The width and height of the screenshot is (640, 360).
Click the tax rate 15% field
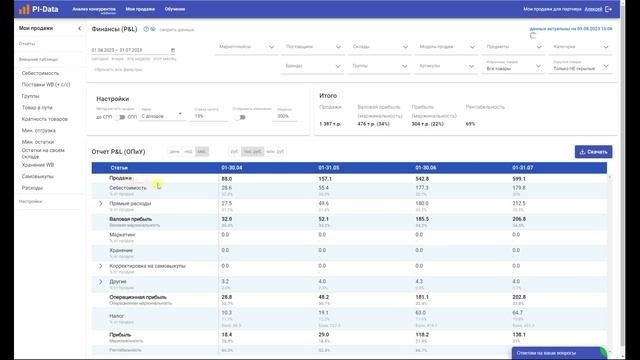click(210, 116)
